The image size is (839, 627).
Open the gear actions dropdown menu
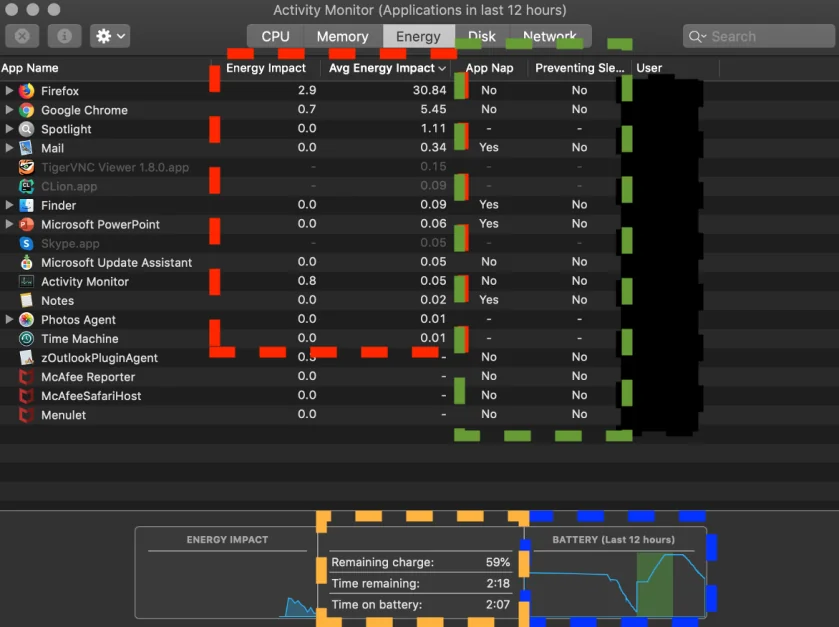click(109, 36)
